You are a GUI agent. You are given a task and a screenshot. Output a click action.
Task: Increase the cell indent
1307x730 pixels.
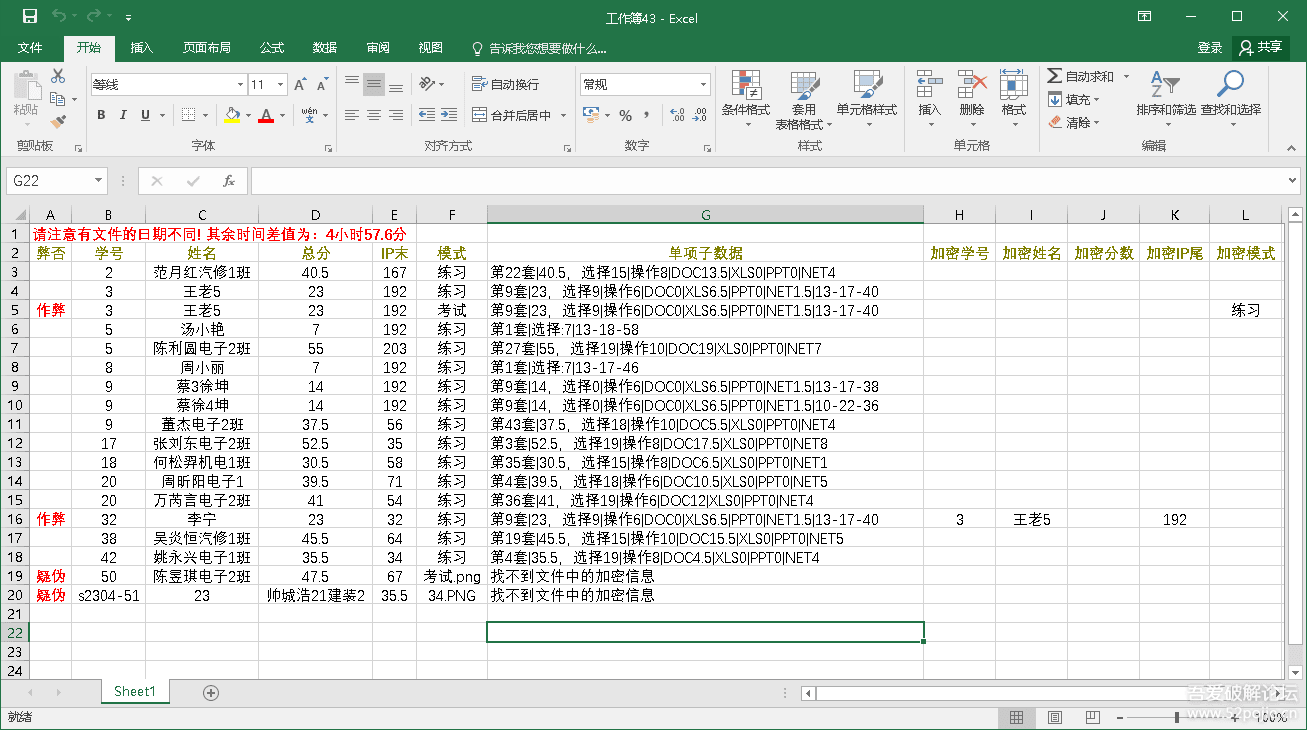[x=450, y=116]
